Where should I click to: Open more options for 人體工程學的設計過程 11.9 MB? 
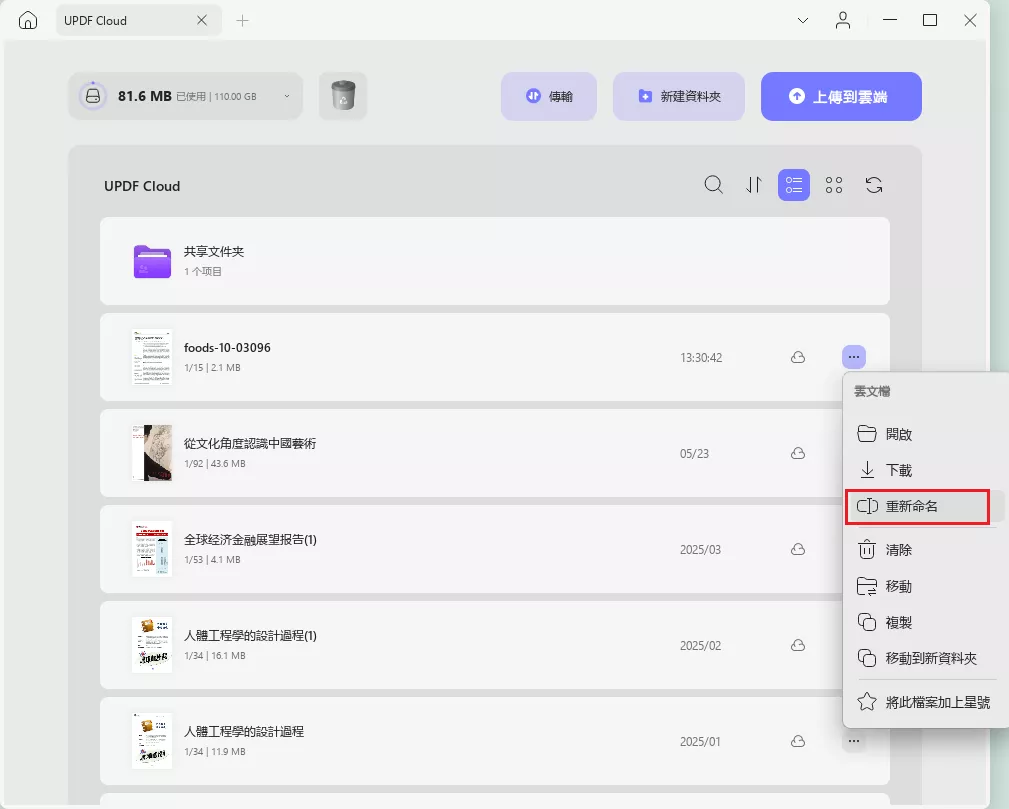854,741
